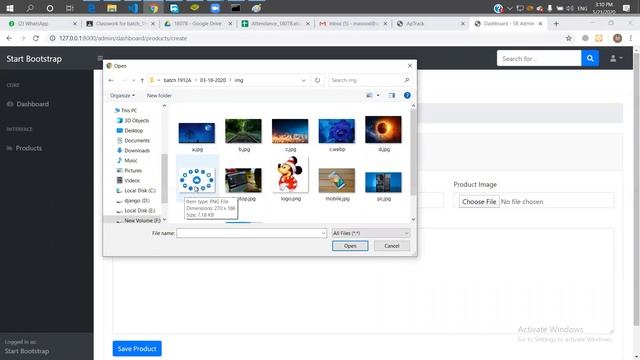Click the Open button in file dialog

coord(350,246)
